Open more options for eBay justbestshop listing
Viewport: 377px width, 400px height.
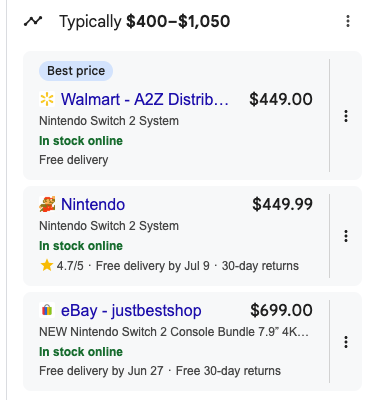(x=346, y=342)
